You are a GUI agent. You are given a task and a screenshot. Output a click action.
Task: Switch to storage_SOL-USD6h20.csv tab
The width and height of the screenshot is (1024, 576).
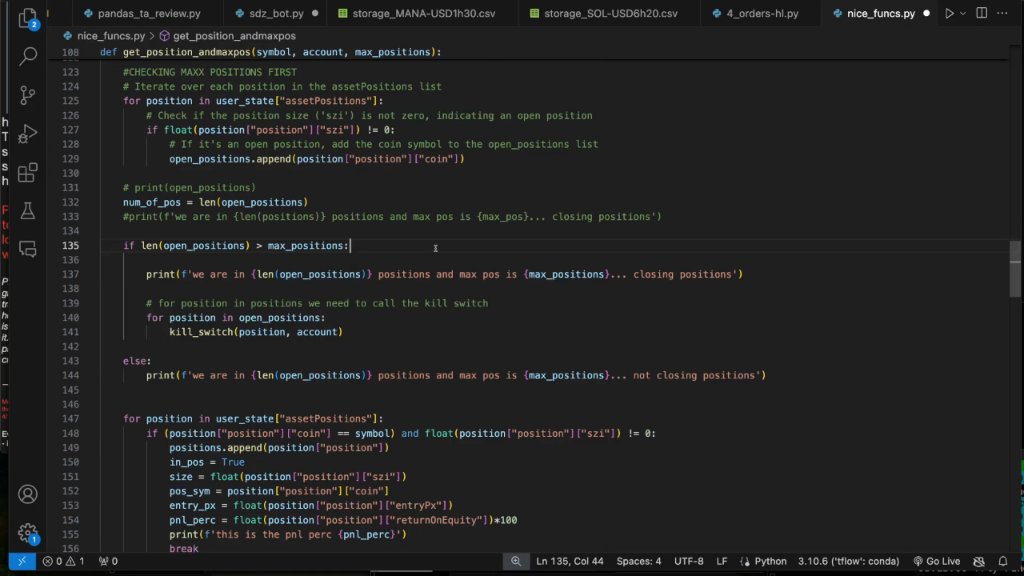(611, 13)
